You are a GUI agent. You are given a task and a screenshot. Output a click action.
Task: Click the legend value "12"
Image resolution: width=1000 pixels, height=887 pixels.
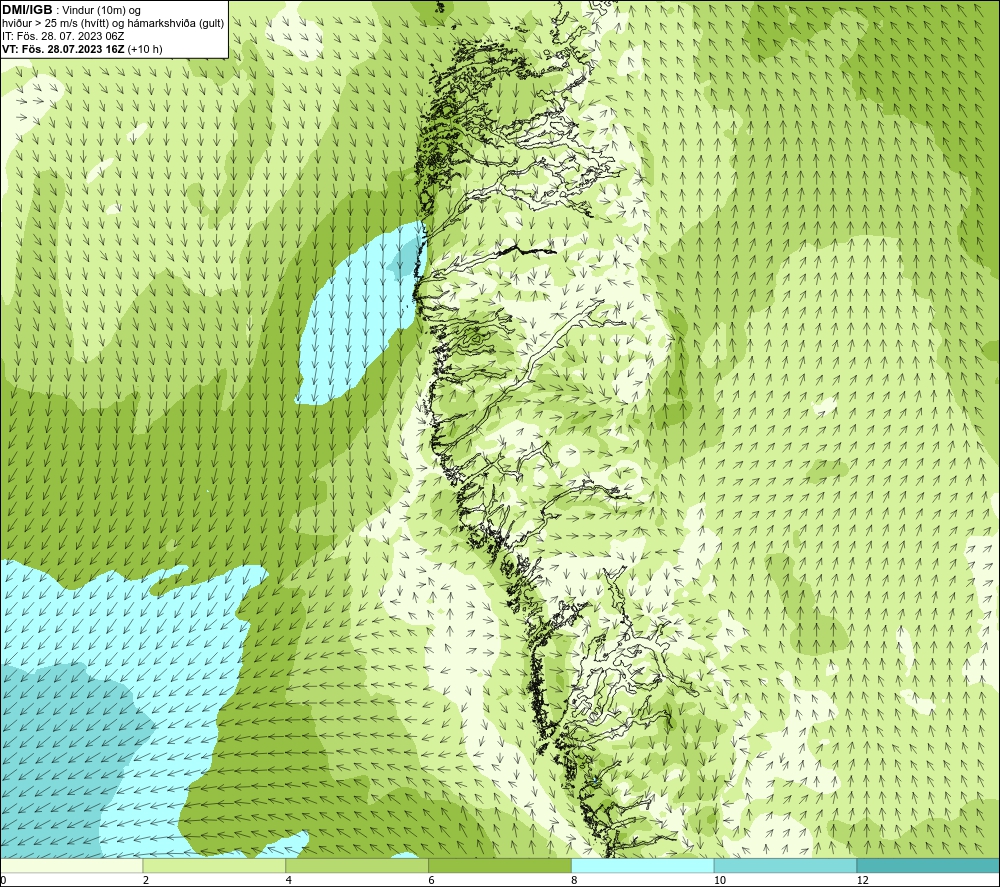pyautogui.click(x=863, y=881)
